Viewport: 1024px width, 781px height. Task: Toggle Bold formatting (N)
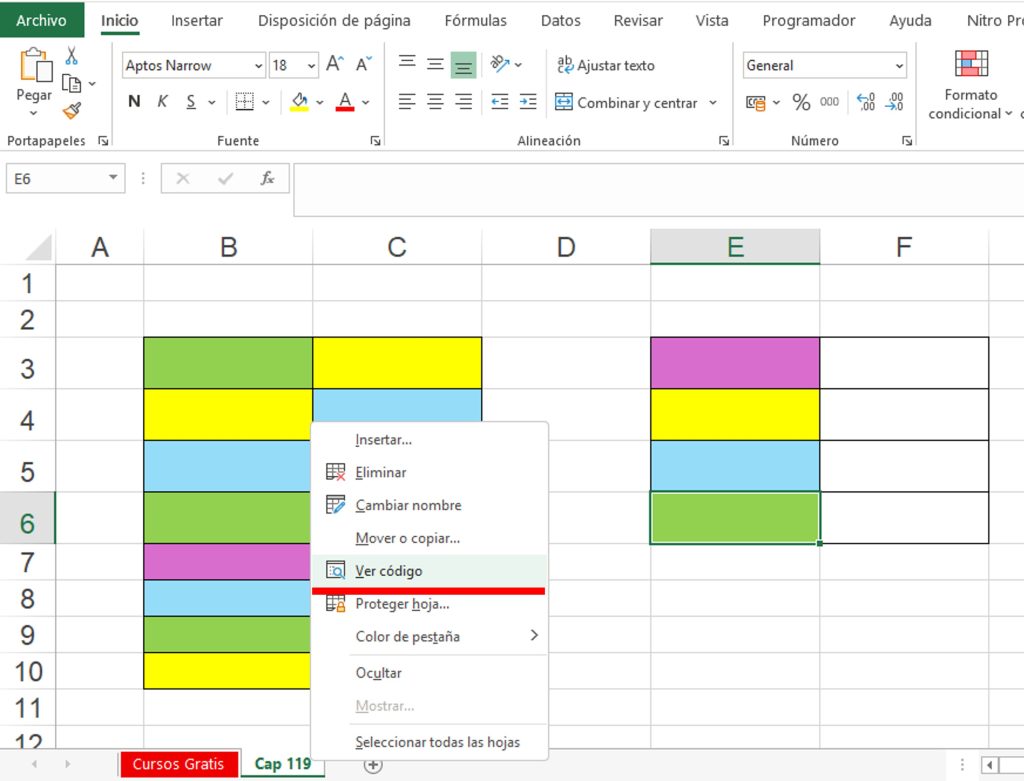[x=134, y=102]
